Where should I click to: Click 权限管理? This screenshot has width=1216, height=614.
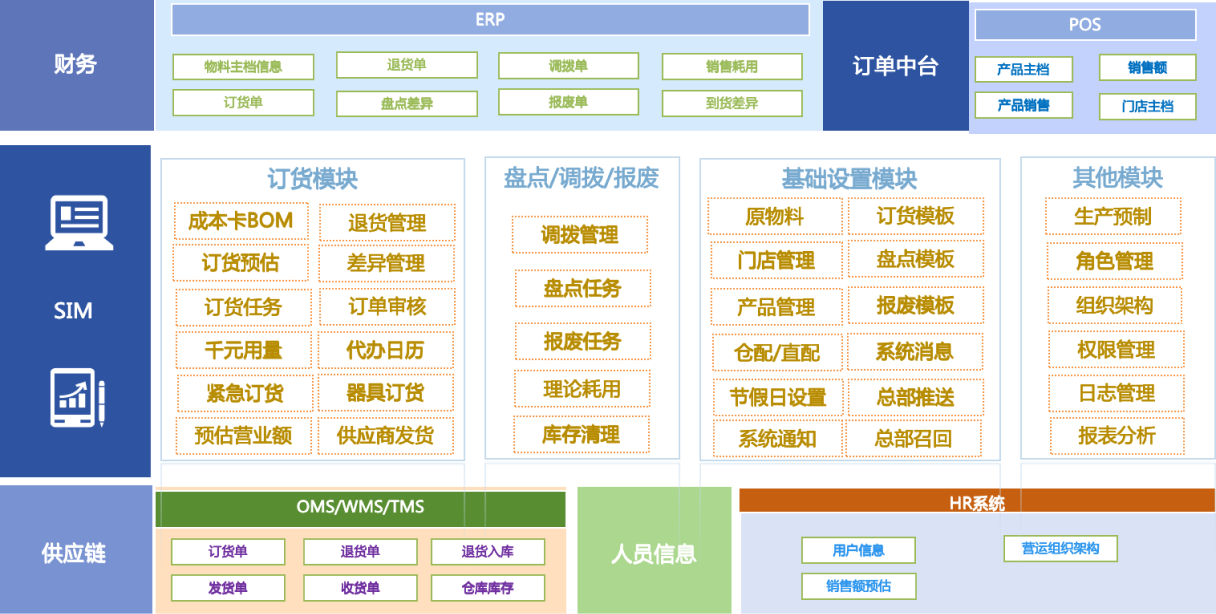point(1117,350)
